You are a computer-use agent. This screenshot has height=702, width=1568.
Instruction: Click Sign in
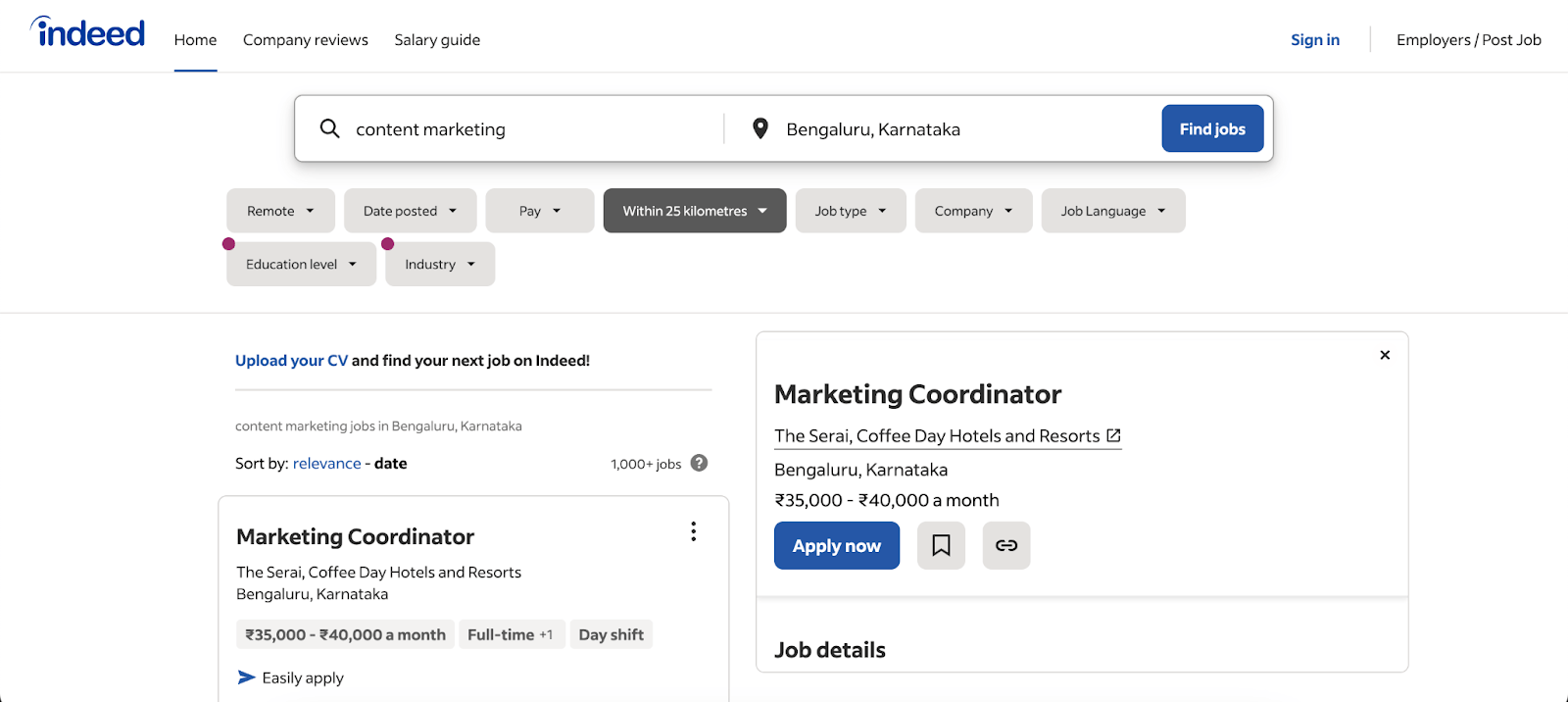1315,40
